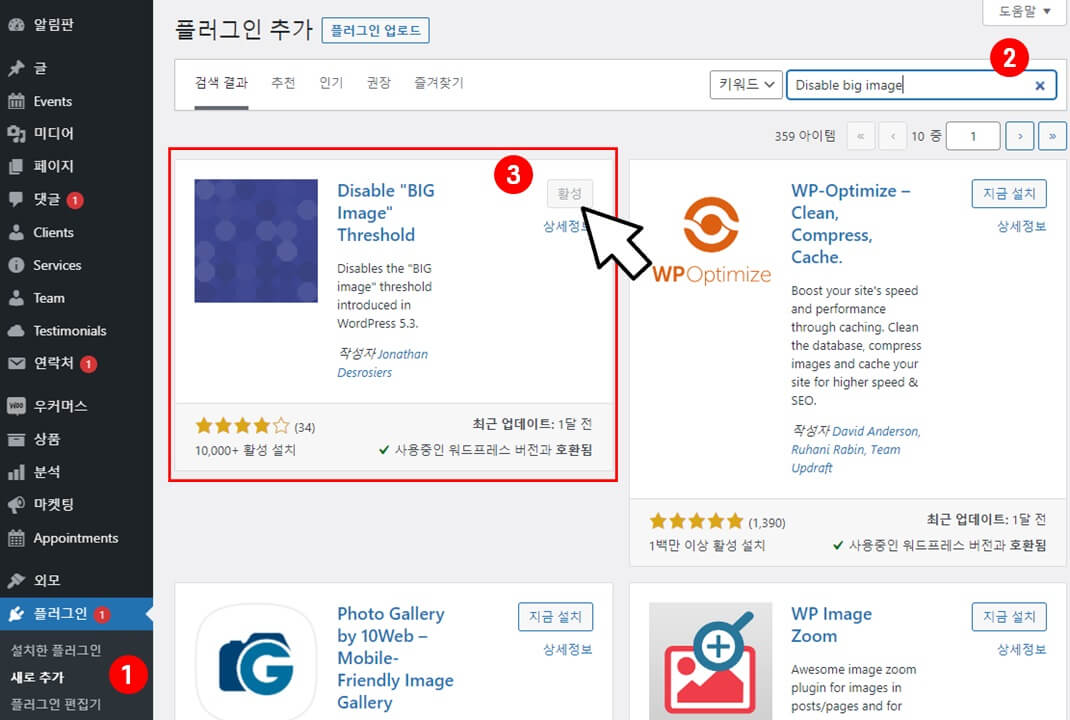Open the 키워드 search type dropdown

tap(746, 85)
